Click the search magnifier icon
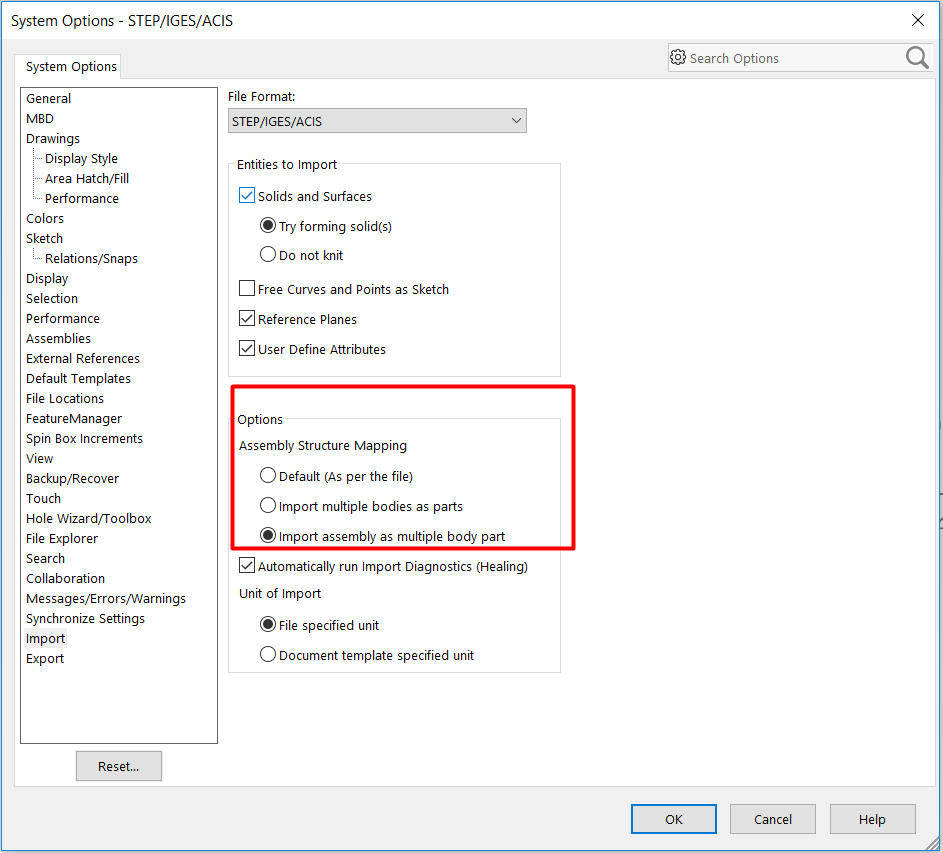This screenshot has height=853, width=943. click(x=917, y=58)
